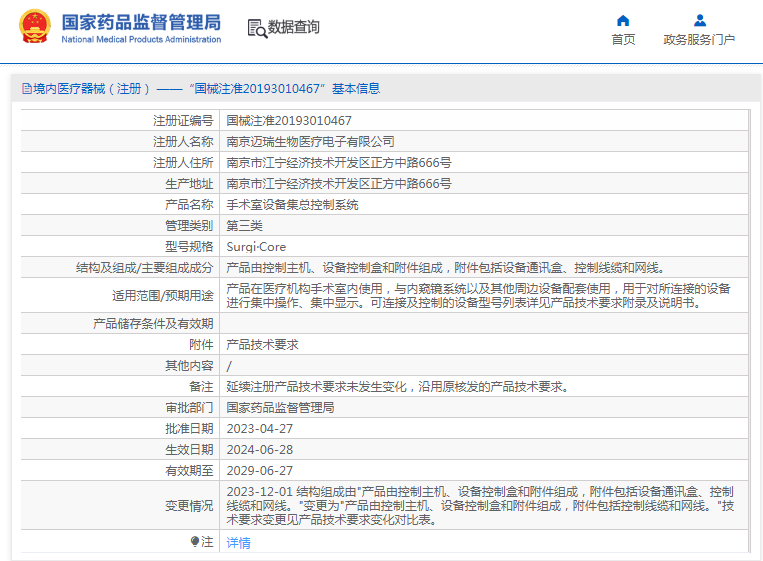Click approval department value 国家药品监督管理局

point(280,408)
